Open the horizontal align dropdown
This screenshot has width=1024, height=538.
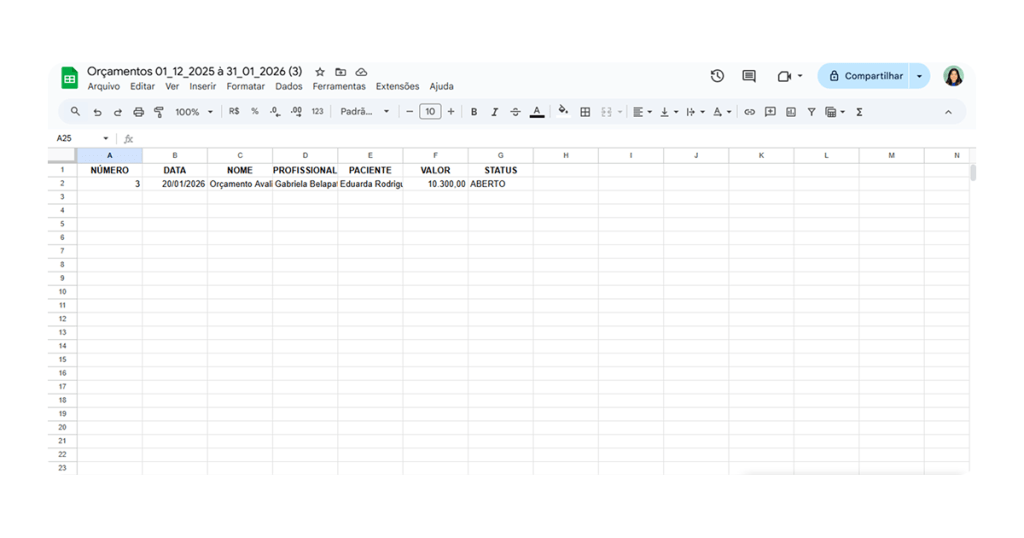point(642,112)
